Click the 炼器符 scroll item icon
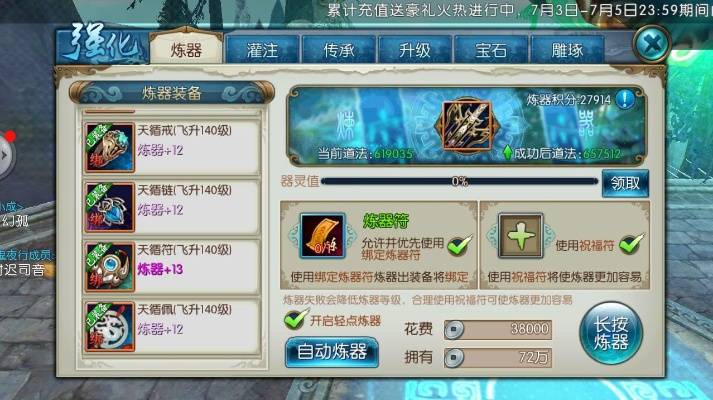713x400 pixels. click(323, 236)
